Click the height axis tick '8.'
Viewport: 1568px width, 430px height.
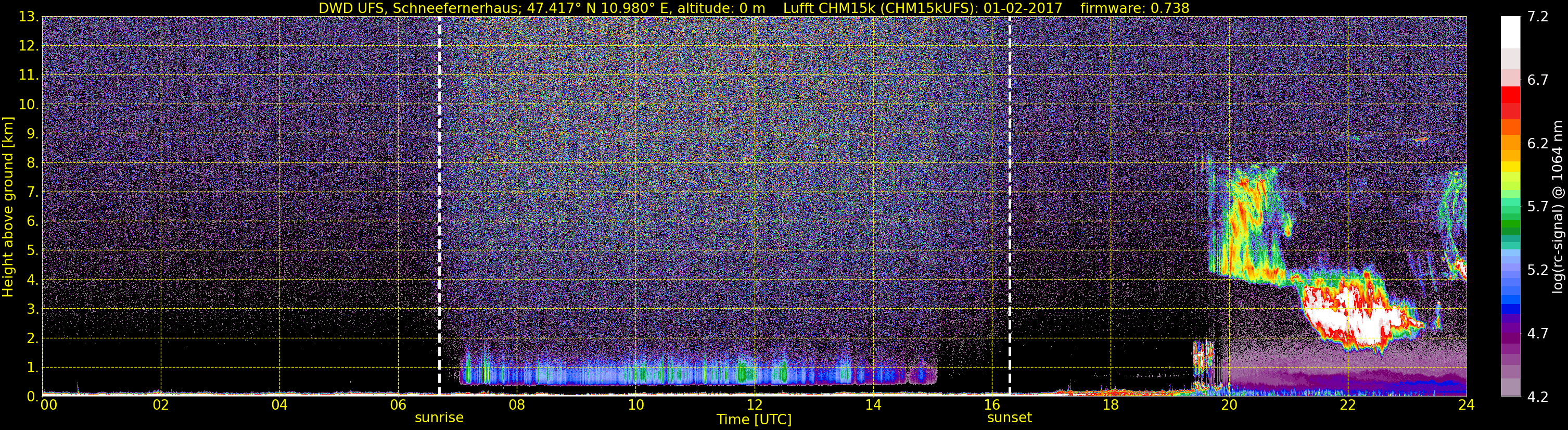pos(32,163)
